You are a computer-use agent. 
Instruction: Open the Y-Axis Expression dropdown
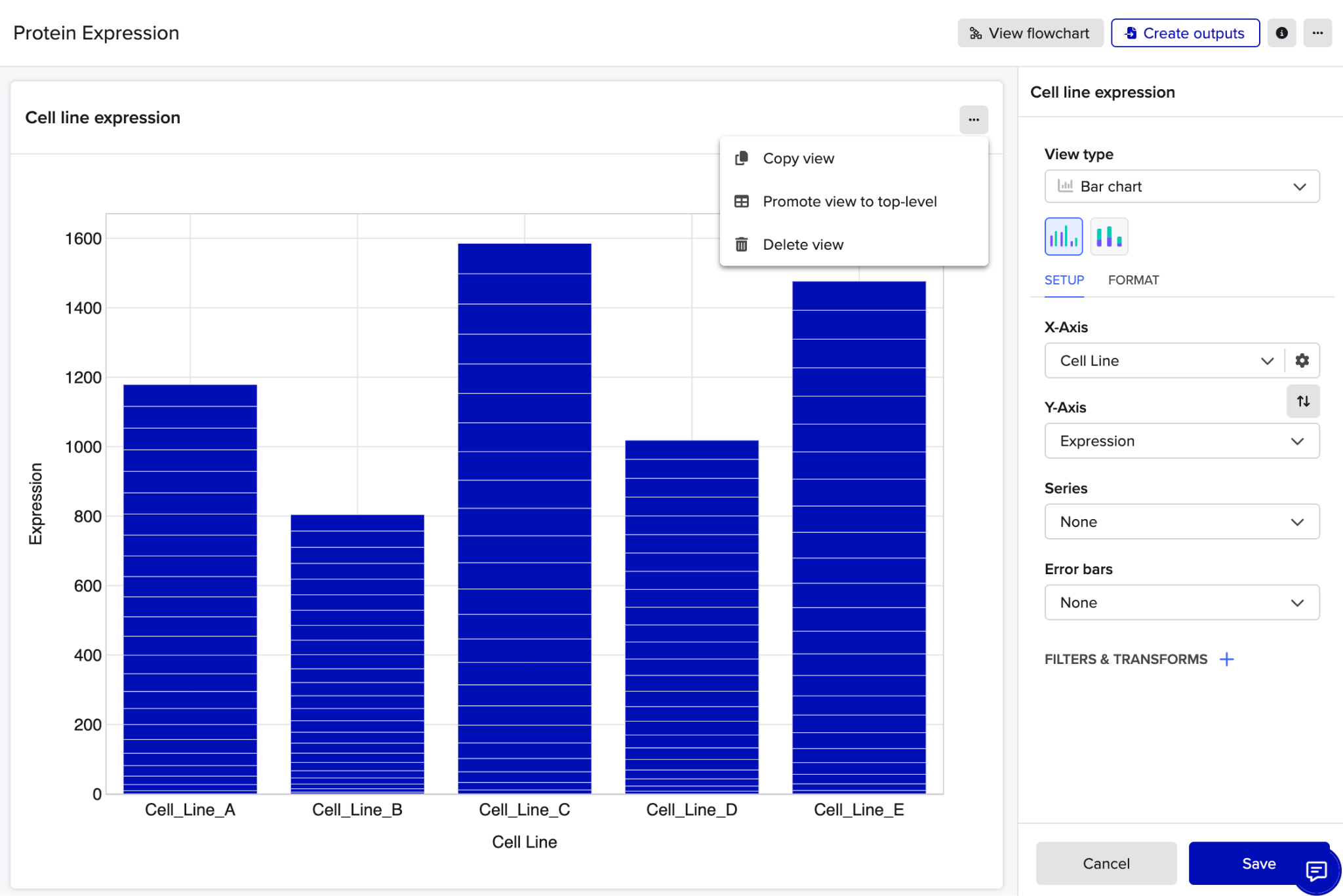[1182, 441]
